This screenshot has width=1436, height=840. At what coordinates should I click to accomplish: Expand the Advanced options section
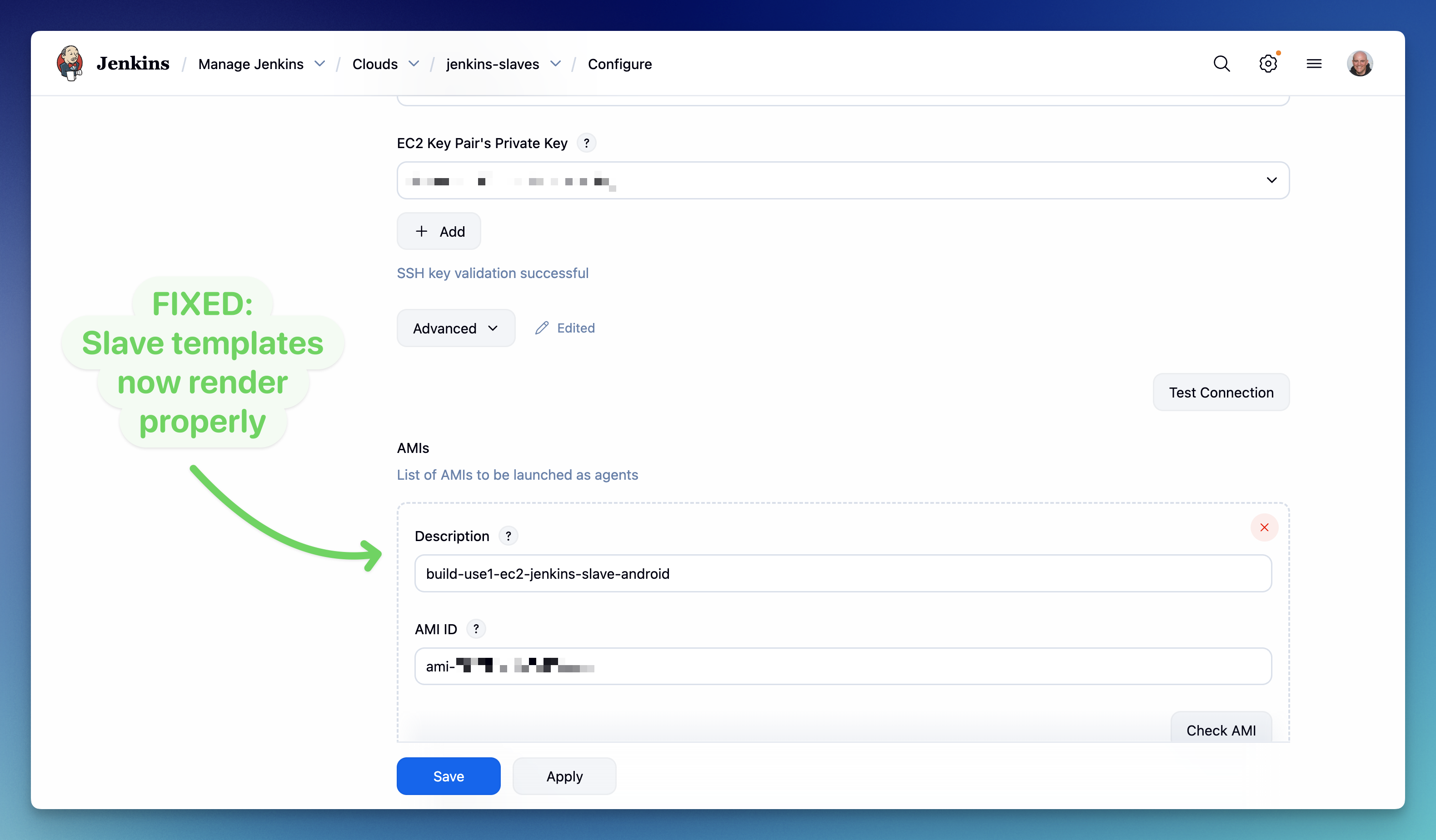coord(455,328)
